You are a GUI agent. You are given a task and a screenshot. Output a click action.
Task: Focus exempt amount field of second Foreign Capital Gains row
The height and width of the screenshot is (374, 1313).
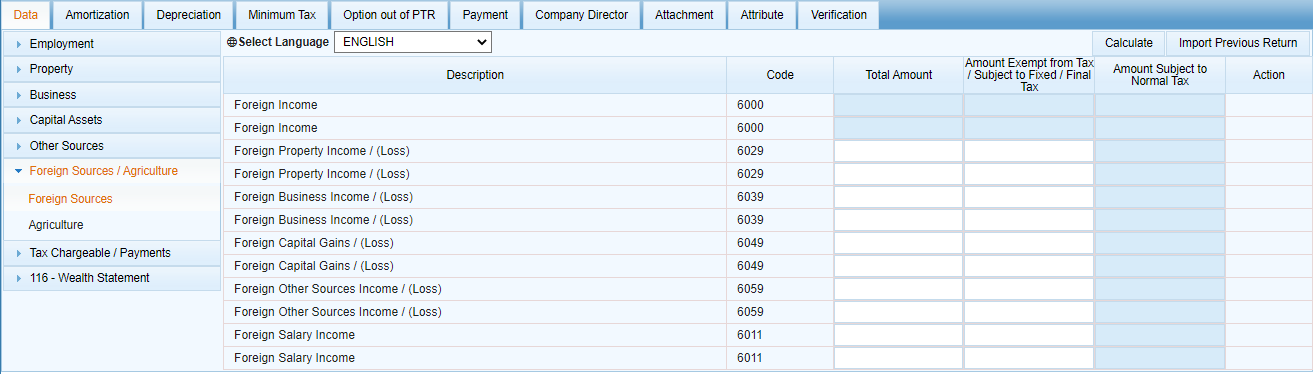[x=1029, y=266]
